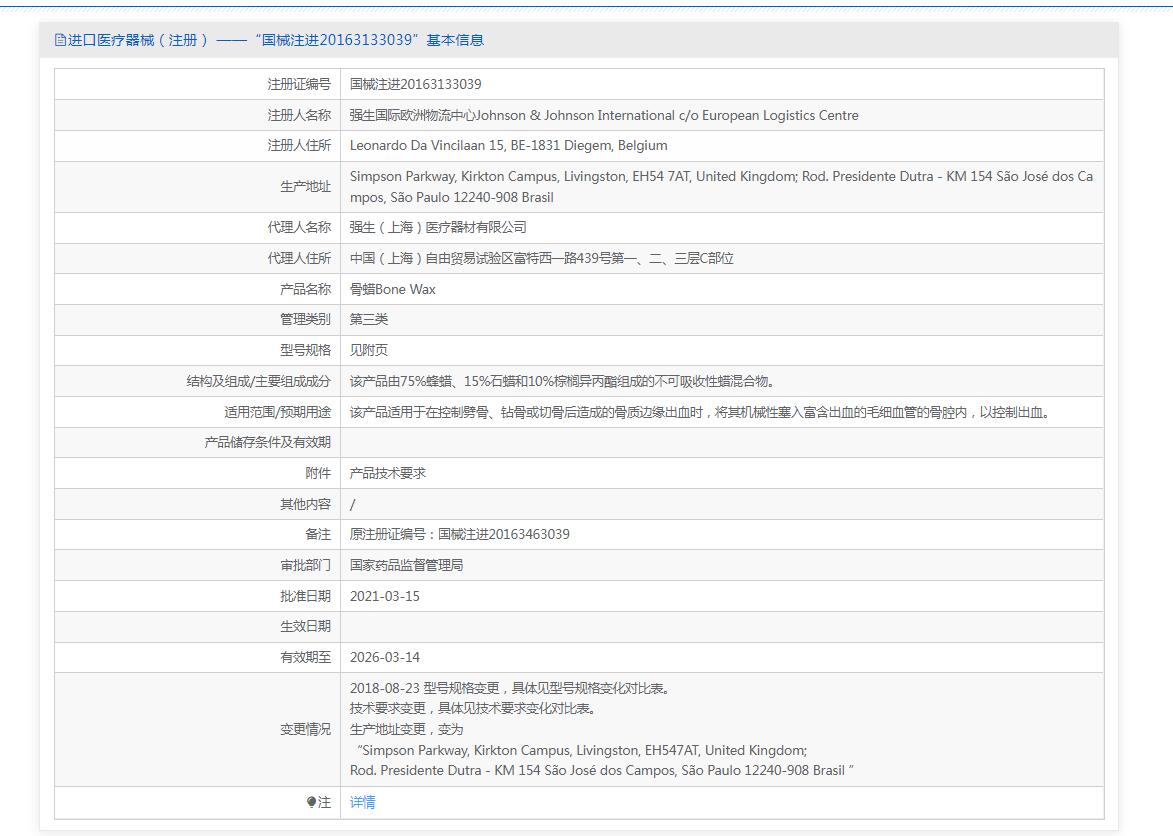Select expiry date 2026-03-14
This screenshot has height=836, width=1173.
pyautogui.click(x=385, y=657)
